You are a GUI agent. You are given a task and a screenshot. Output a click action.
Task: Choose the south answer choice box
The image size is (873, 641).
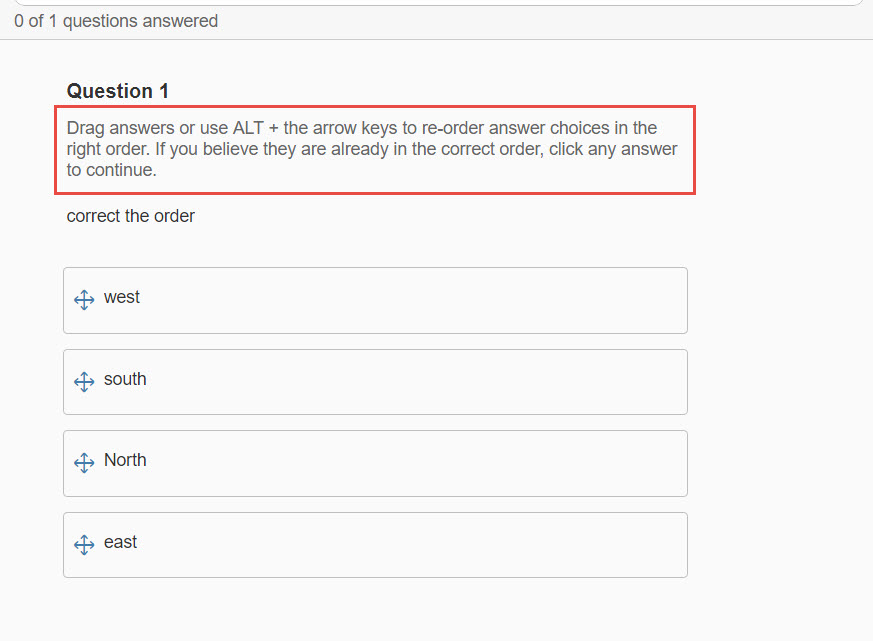375,382
